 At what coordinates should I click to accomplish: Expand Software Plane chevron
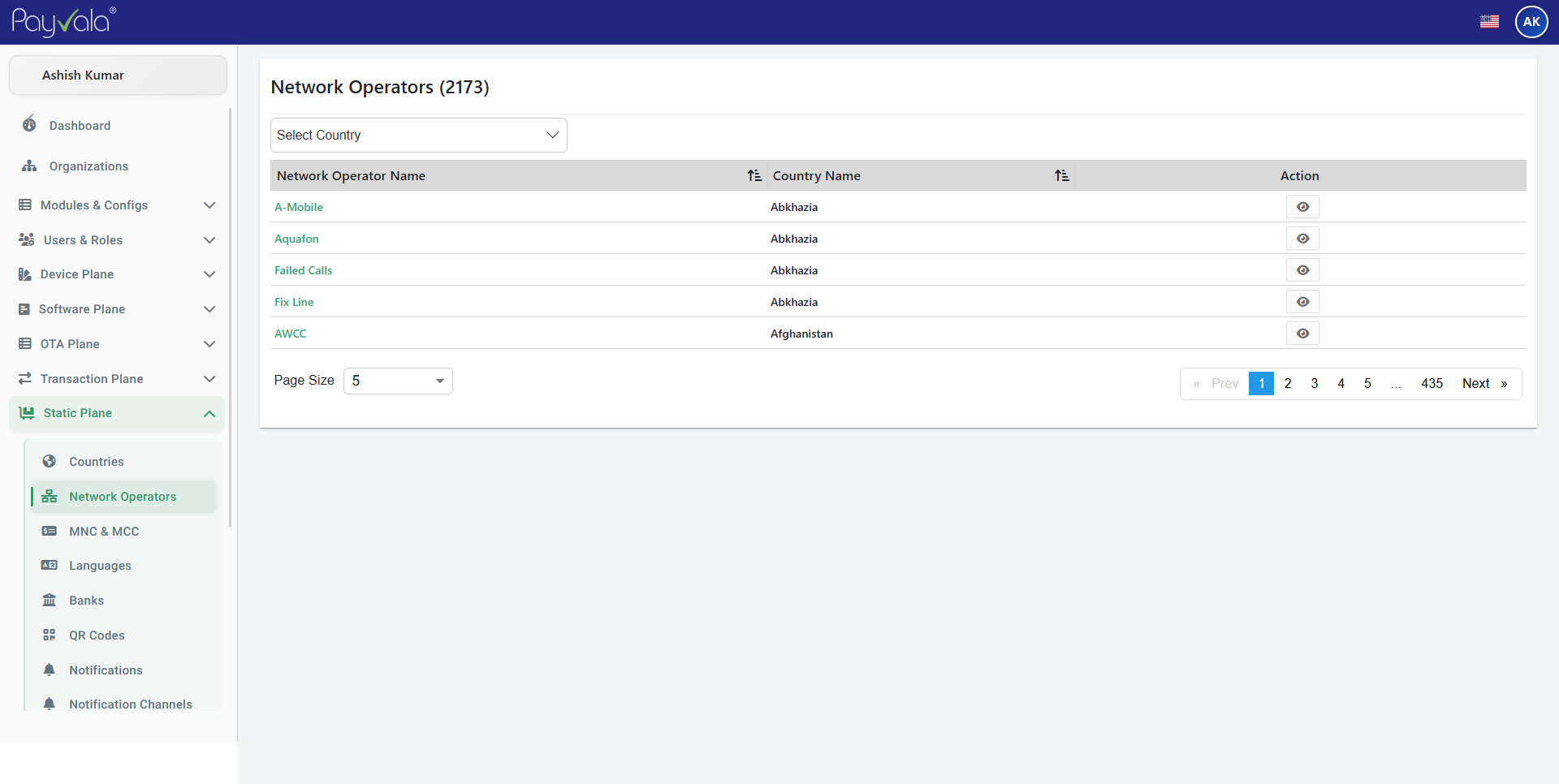pyautogui.click(x=209, y=309)
